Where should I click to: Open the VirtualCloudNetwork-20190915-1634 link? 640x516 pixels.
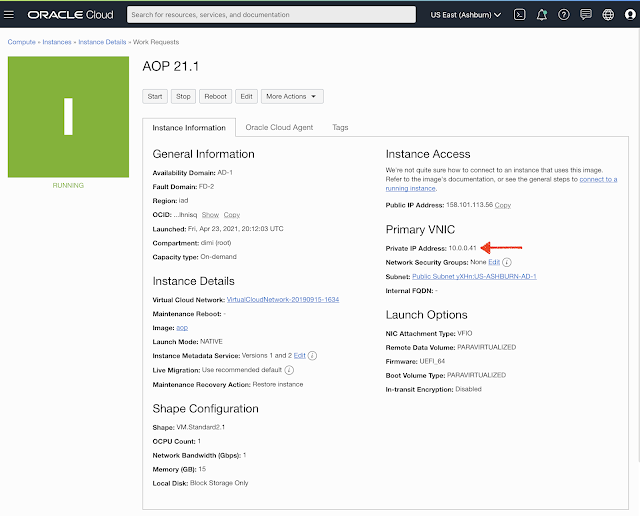pos(283,300)
